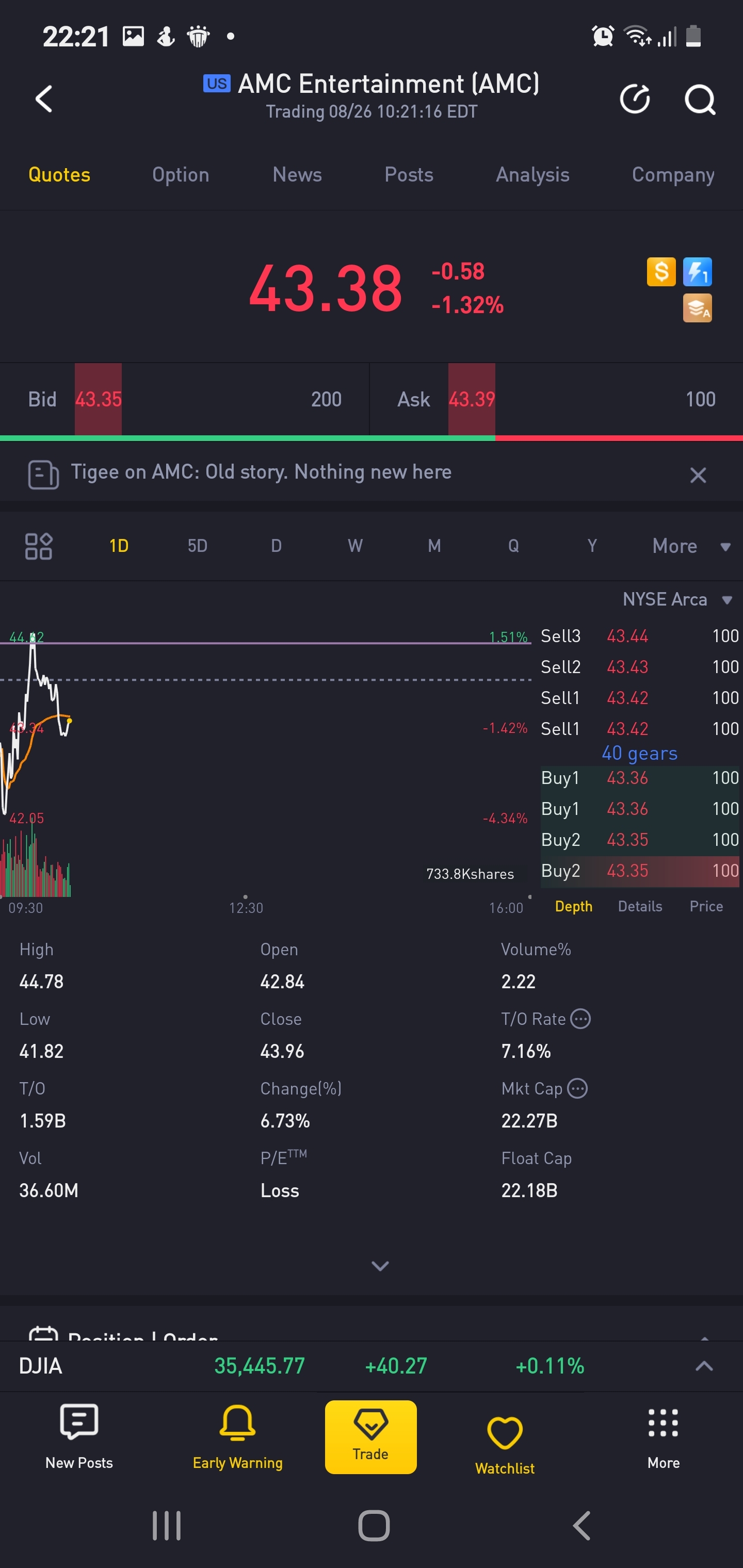The image size is (743, 1568).
Task: Tap the 40 gears link
Action: [639, 754]
